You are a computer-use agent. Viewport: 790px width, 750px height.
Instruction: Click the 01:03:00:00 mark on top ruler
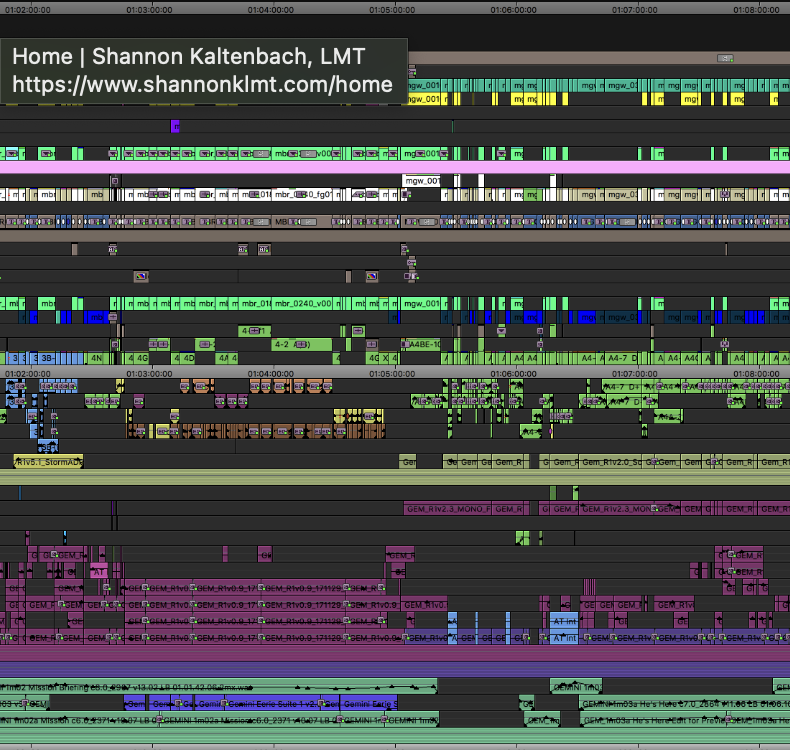[149, 9]
